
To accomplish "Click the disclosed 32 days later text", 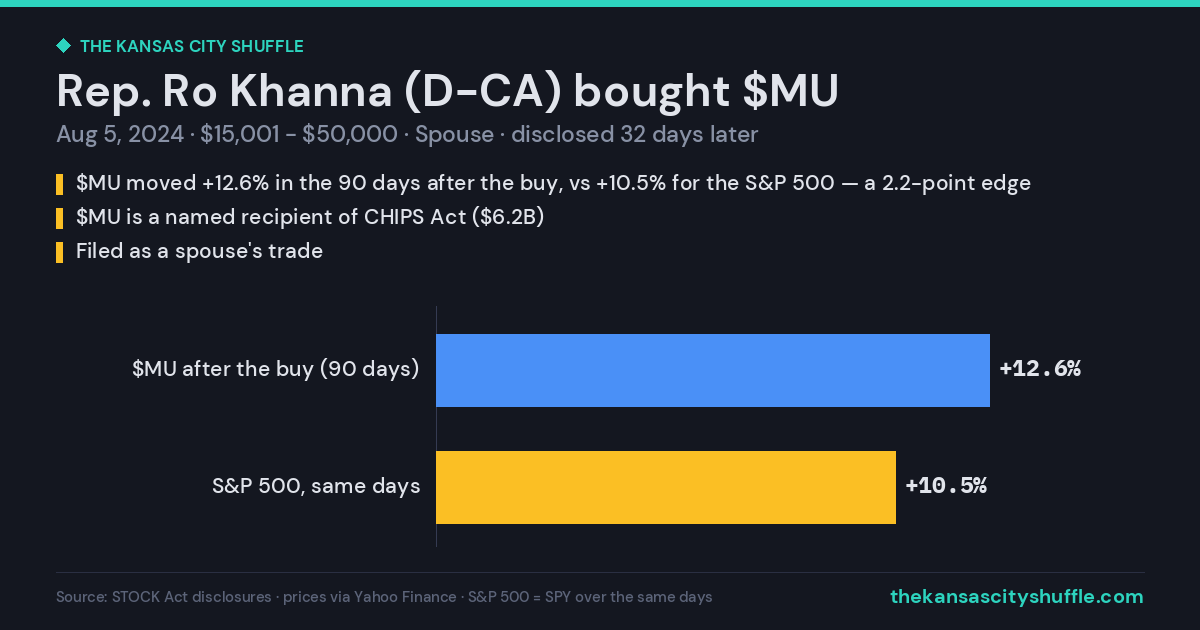I will (x=634, y=135).
